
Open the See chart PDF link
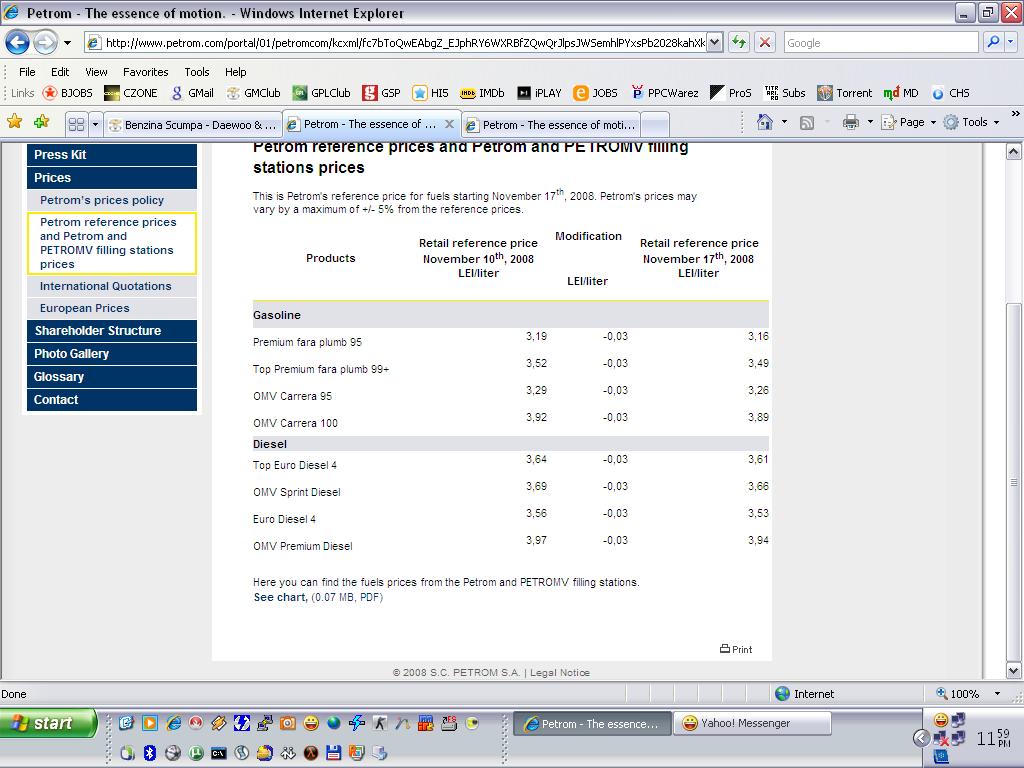(280, 597)
